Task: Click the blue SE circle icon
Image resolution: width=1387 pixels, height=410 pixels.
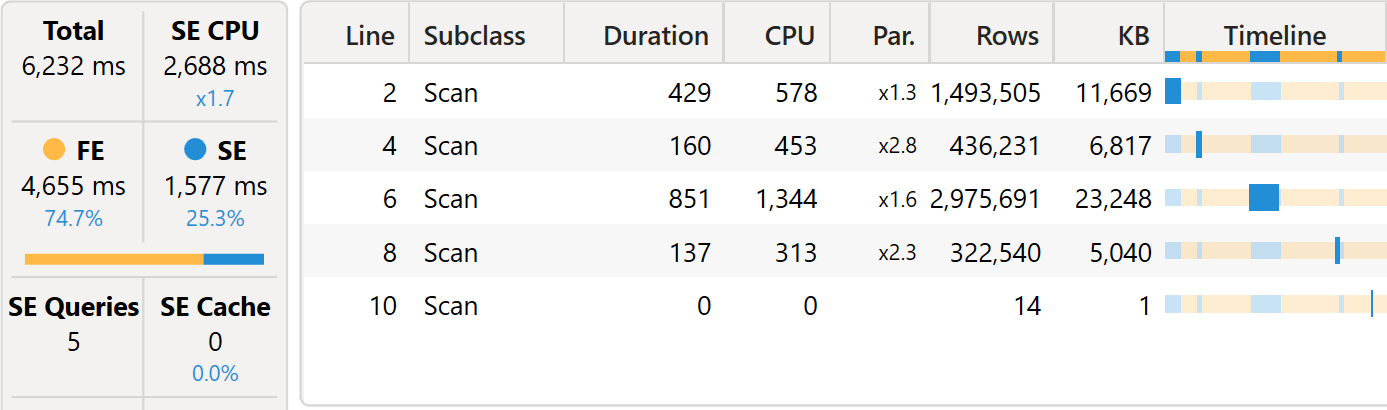Action: point(195,151)
